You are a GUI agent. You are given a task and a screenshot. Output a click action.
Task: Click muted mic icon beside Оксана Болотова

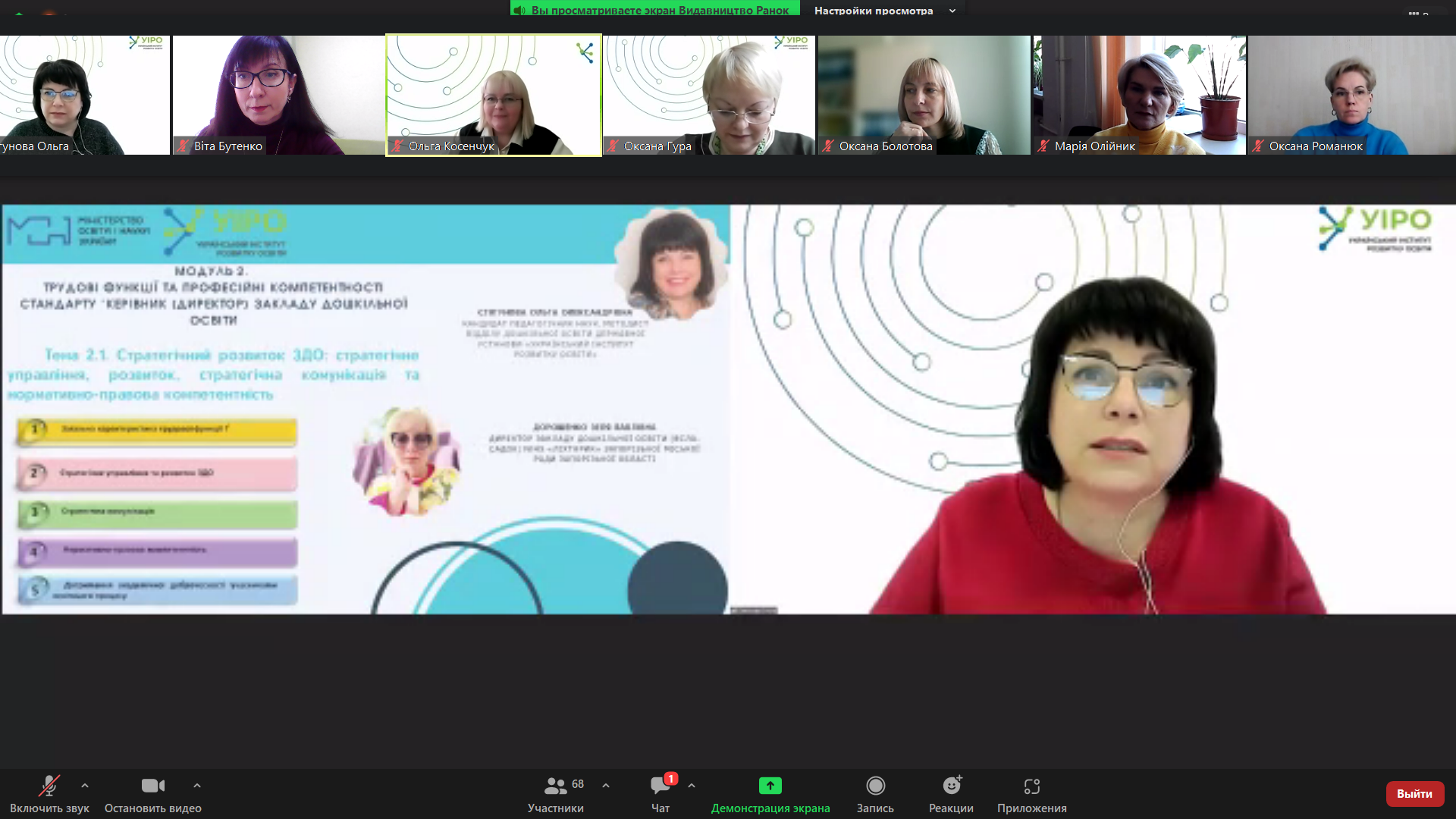click(828, 146)
